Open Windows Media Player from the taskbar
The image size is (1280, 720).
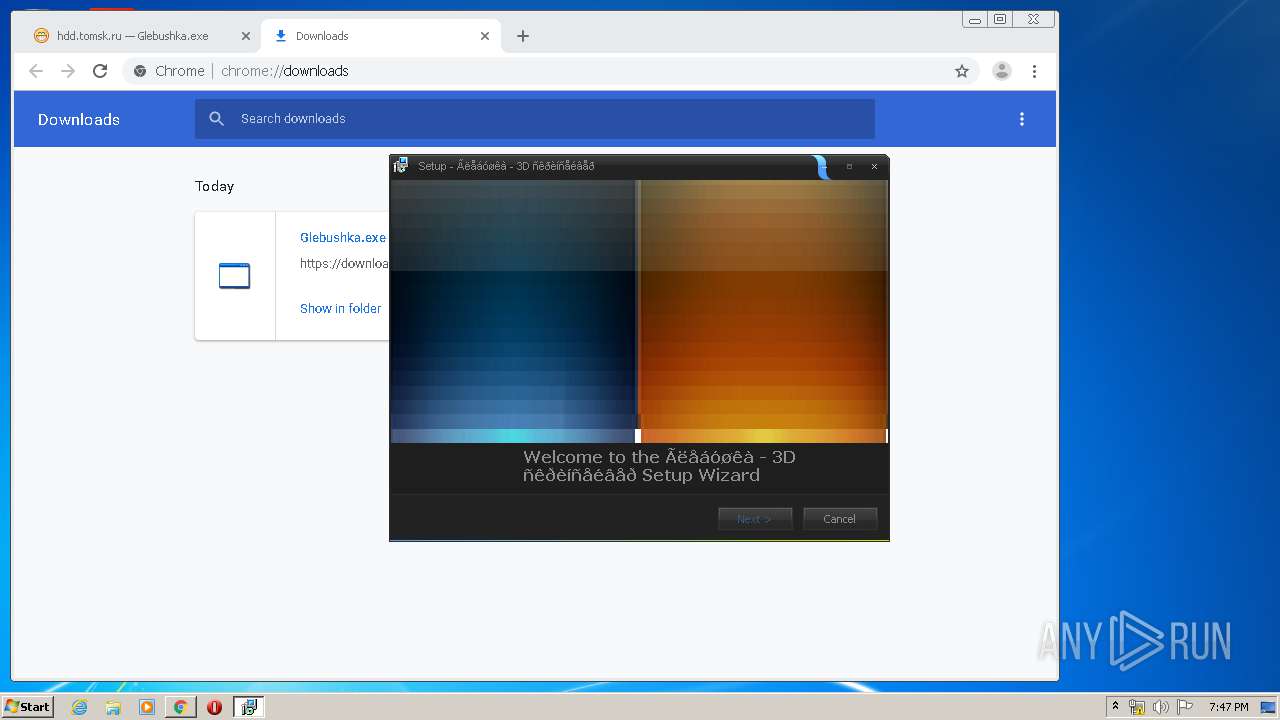[x=147, y=707]
